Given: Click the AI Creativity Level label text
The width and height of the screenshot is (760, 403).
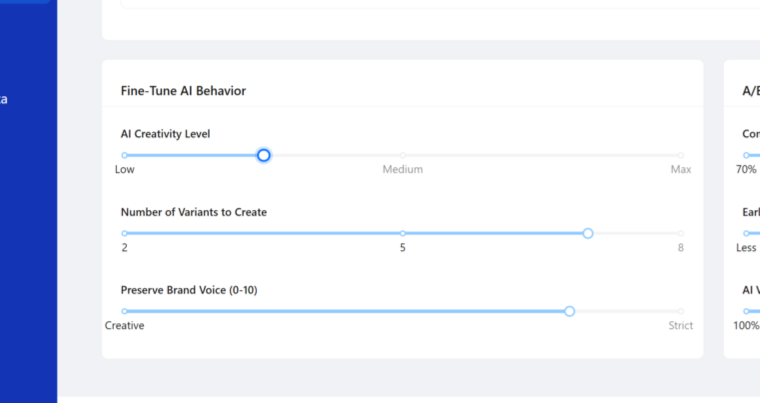Looking at the screenshot, I should [165, 134].
